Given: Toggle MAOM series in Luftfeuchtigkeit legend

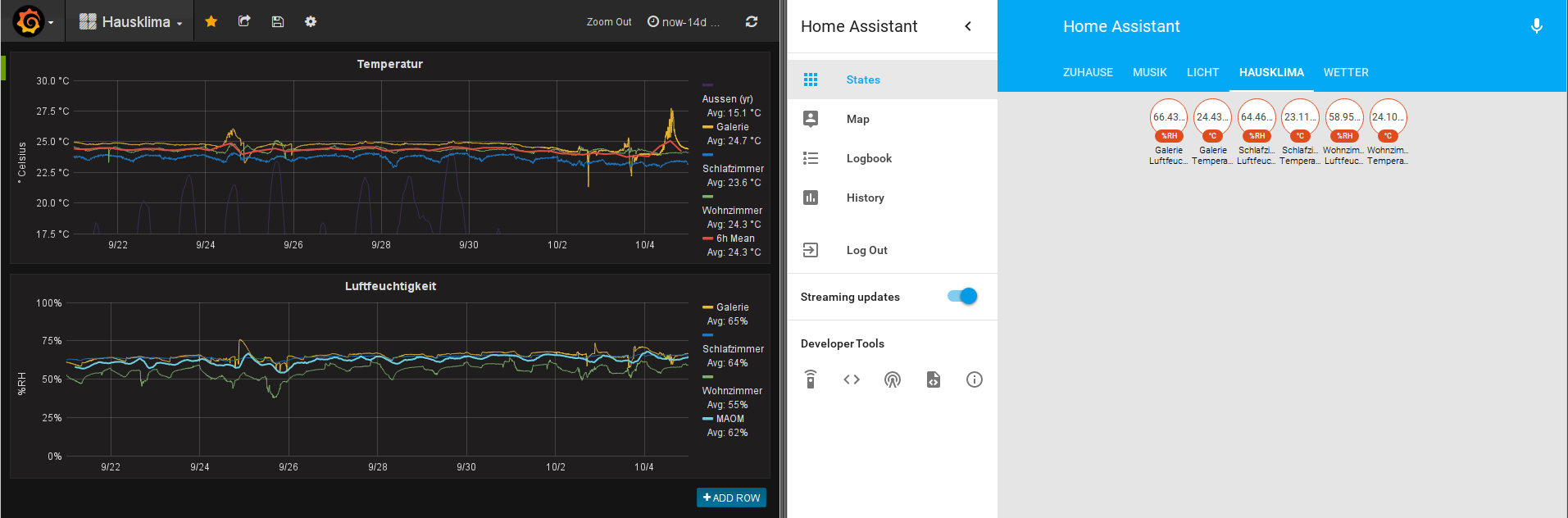Looking at the screenshot, I should [730, 419].
